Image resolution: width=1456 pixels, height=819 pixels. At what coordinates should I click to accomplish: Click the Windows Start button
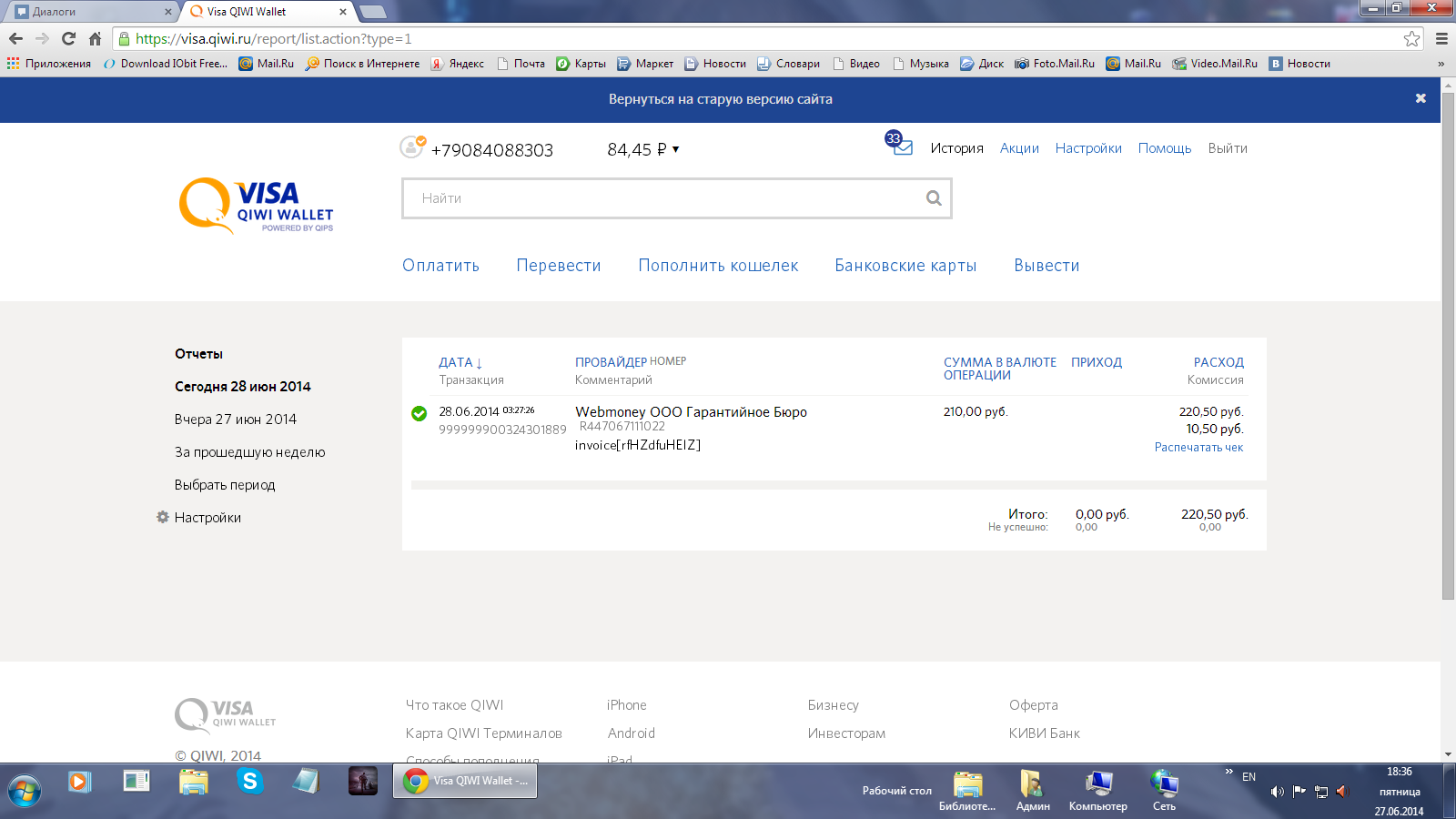(x=24, y=791)
